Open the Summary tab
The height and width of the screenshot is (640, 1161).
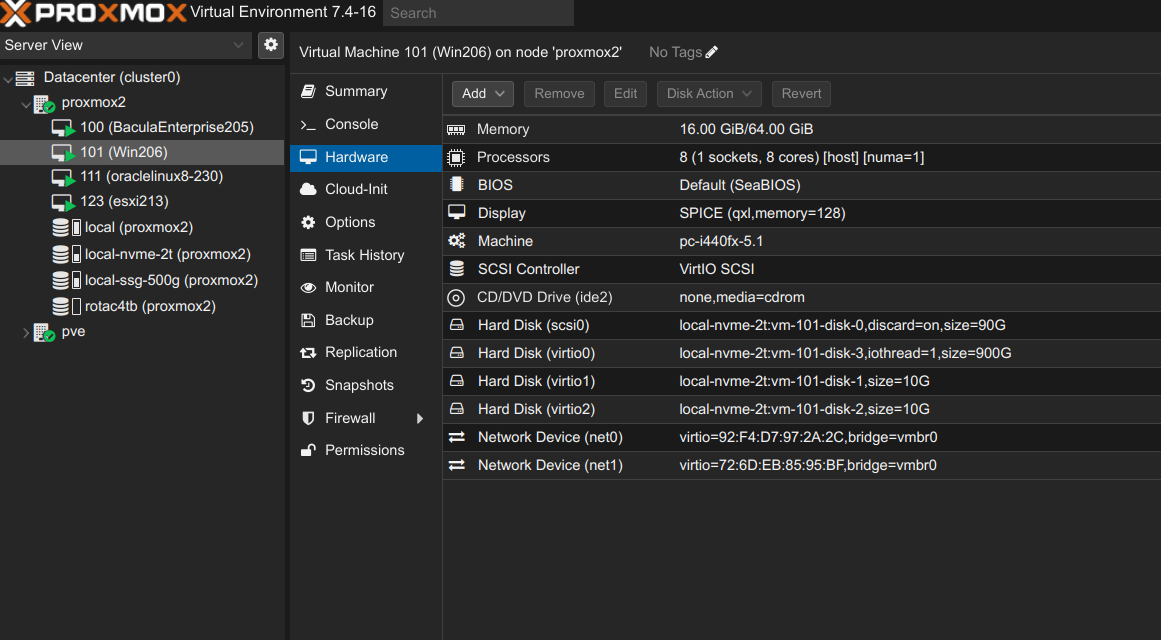pyautogui.click(x=366, y=91)
